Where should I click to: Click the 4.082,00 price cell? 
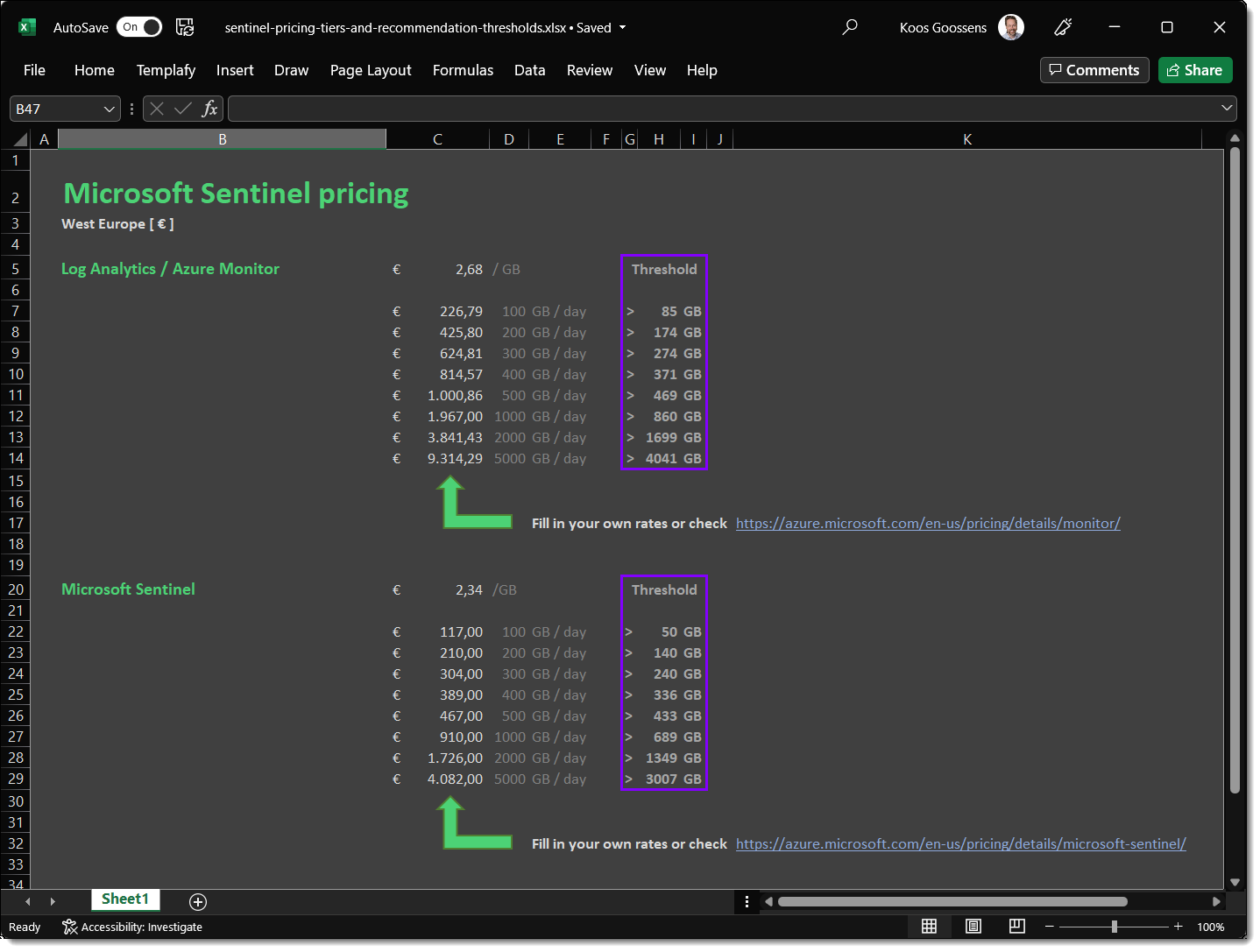[438, 779]
